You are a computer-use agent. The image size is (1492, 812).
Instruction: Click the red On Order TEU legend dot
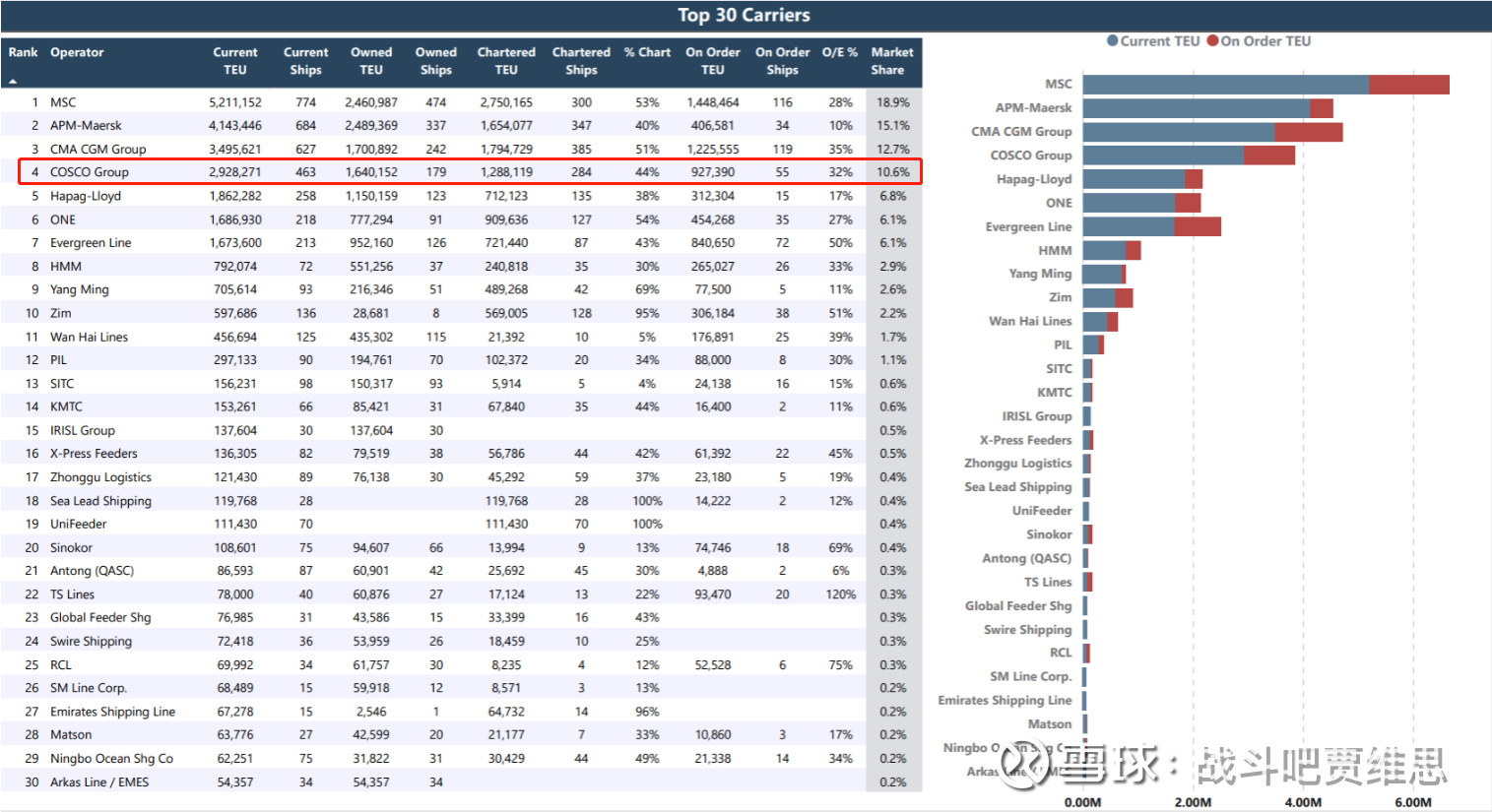(1213, 41)
